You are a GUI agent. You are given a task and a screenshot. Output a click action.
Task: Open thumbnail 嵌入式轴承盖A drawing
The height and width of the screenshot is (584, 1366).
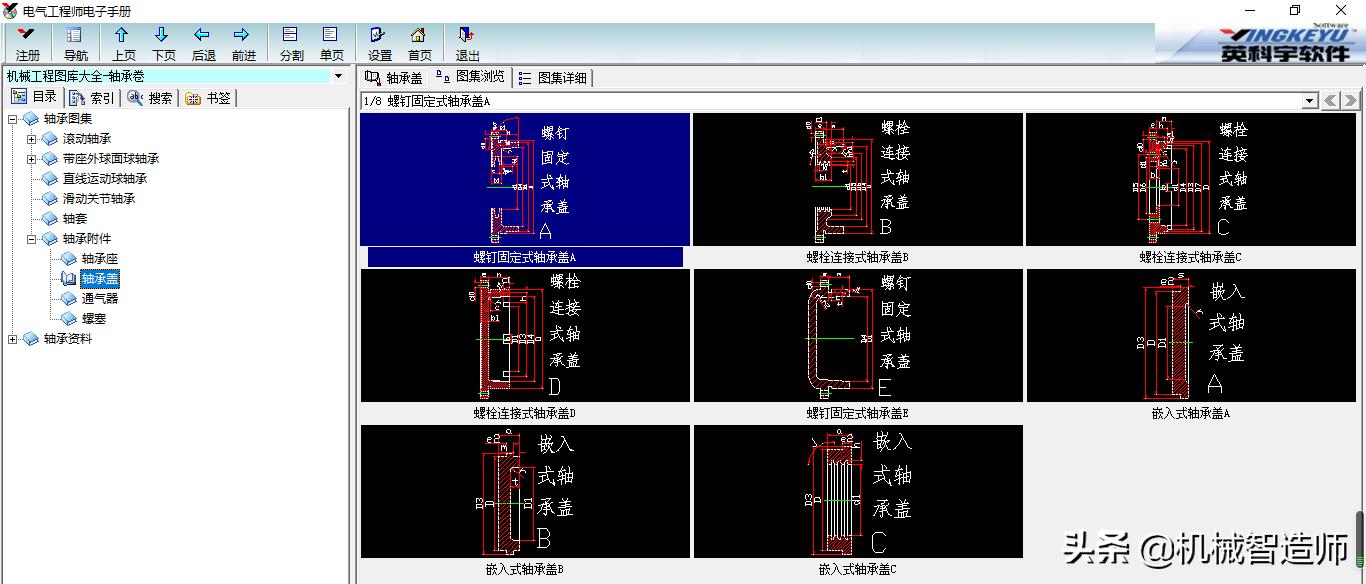1191,335
